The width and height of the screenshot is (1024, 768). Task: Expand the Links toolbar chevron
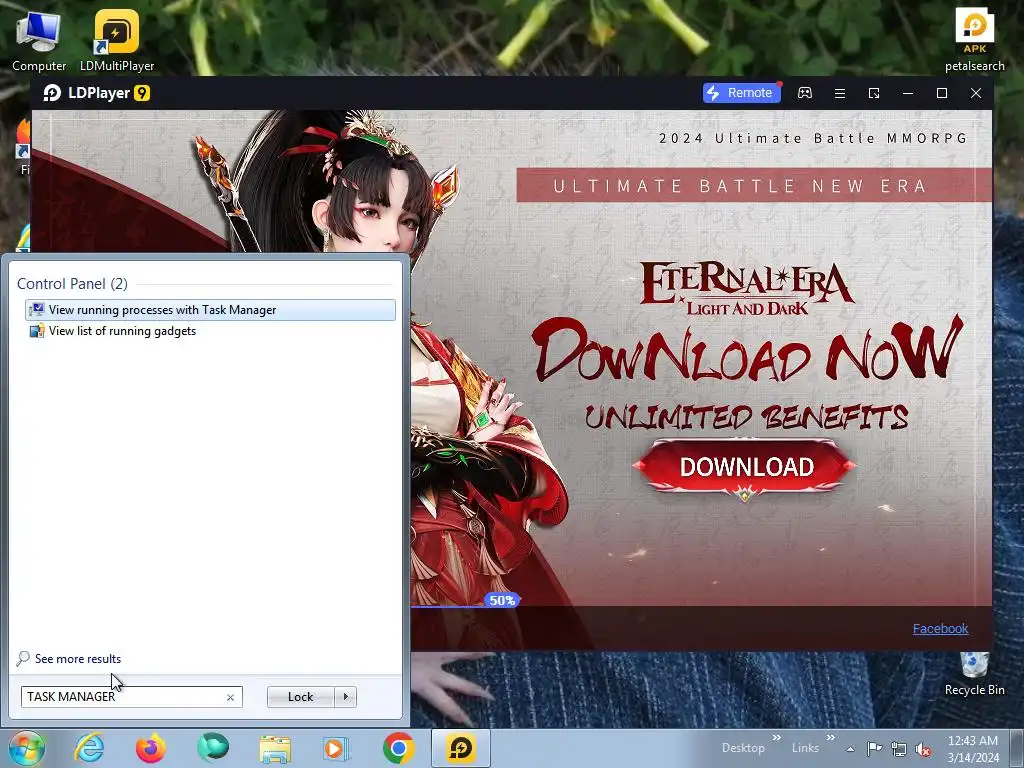[x=830, y=738]
